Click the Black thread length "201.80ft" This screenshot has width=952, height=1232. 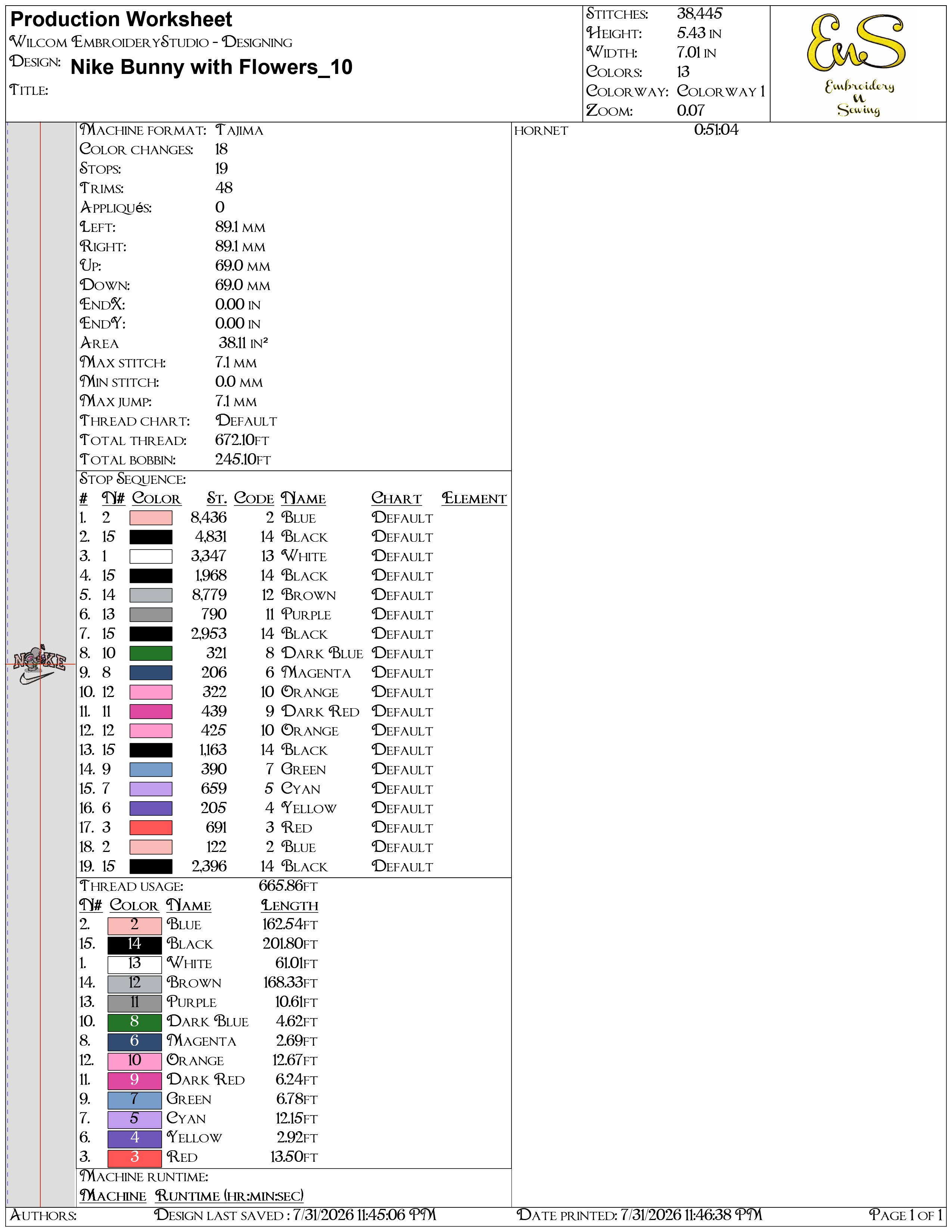pos(290,944)
